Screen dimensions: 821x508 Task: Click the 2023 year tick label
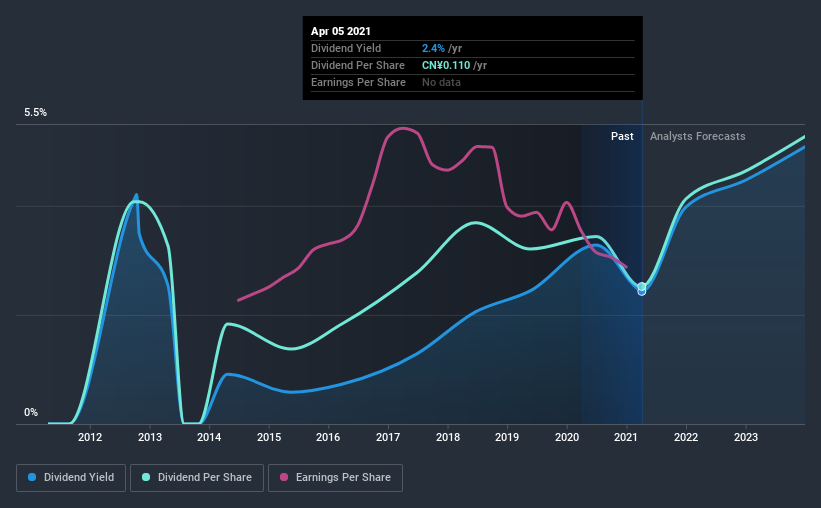[746, 437]
